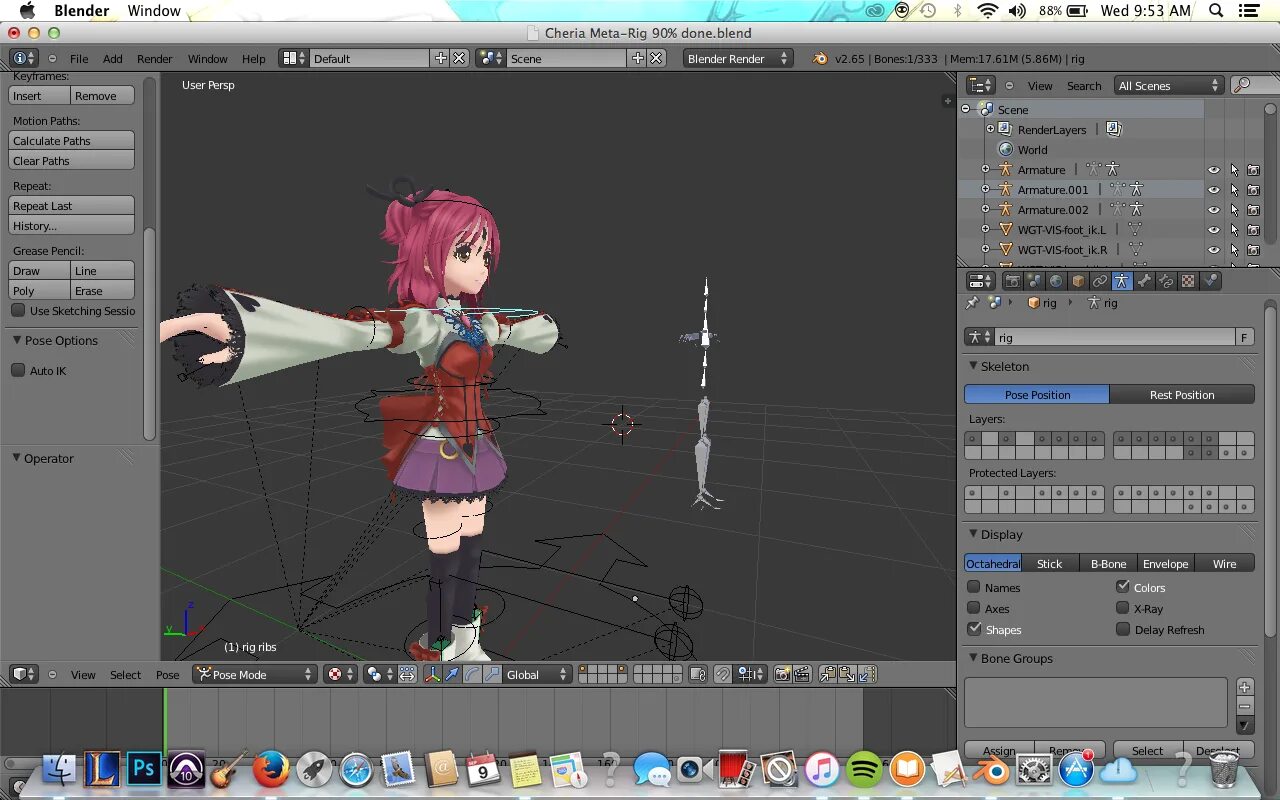This screenshot has width=1280, height=800.
Task: Switch skeleton to Rest Position
Action: pos(1182,395)
